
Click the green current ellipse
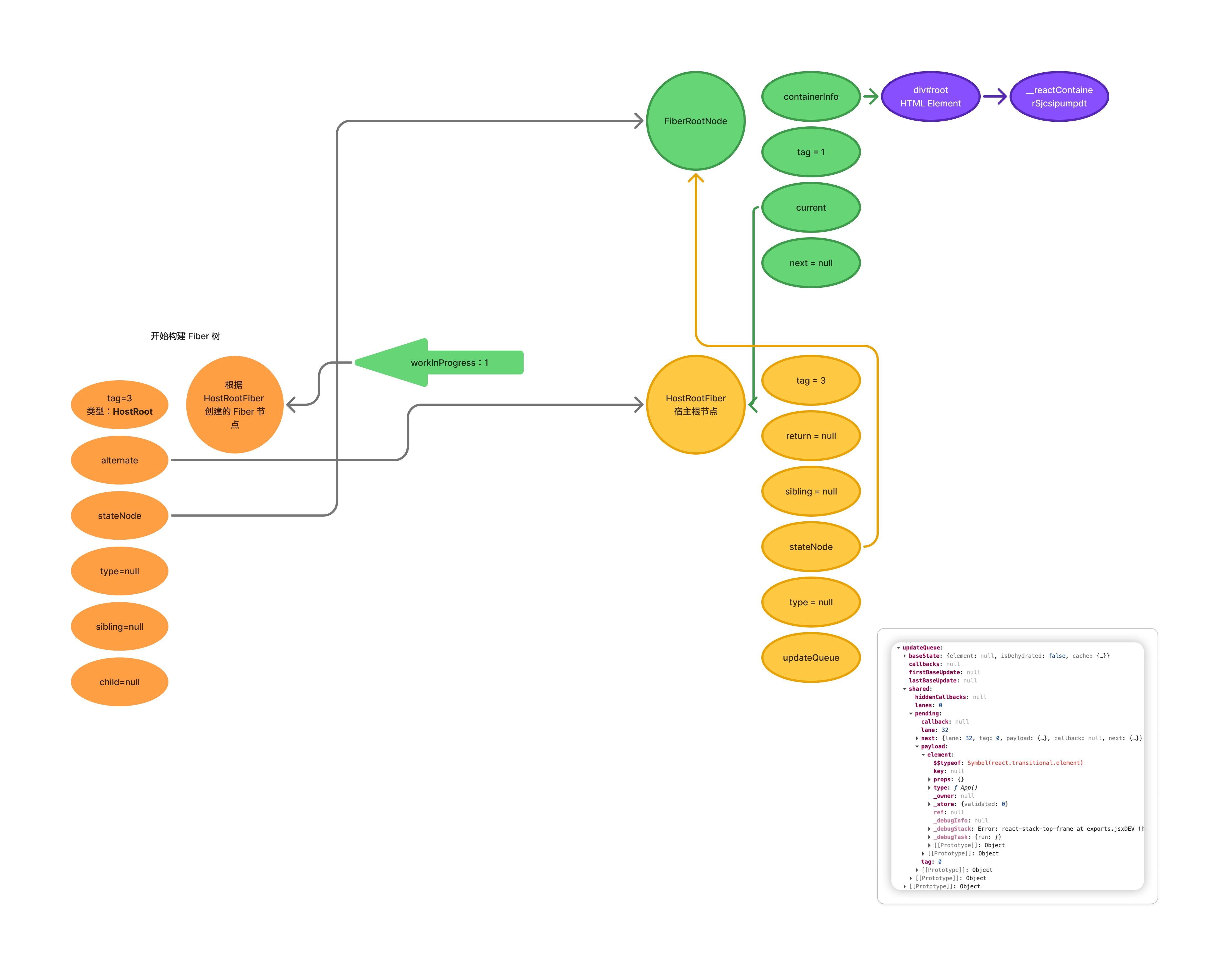pos(810,208)
